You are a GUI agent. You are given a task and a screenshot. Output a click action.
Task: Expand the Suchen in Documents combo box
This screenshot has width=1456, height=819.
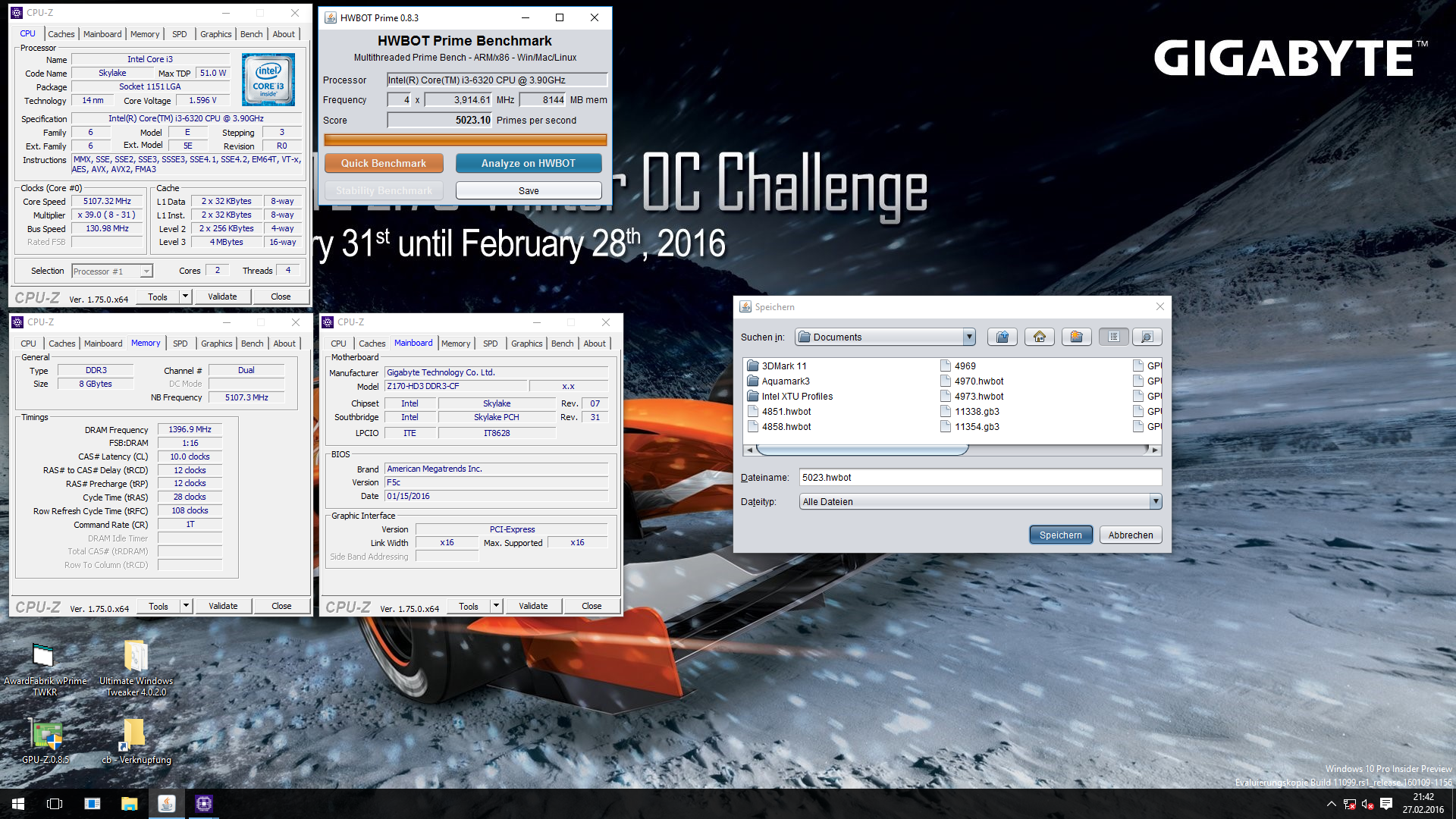coord(969,337)
